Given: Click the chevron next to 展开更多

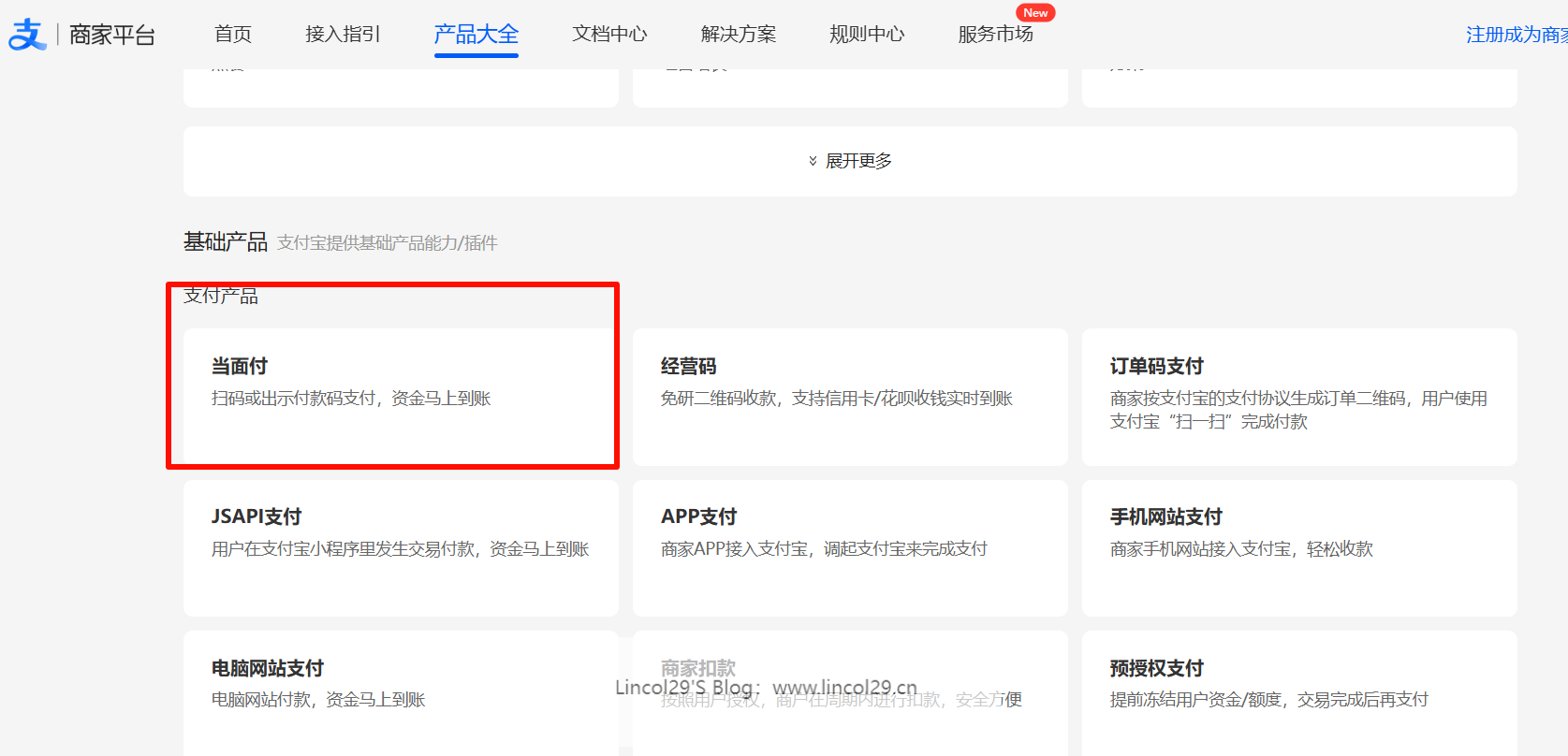Looking at the screenshot, I should [813, 161].
